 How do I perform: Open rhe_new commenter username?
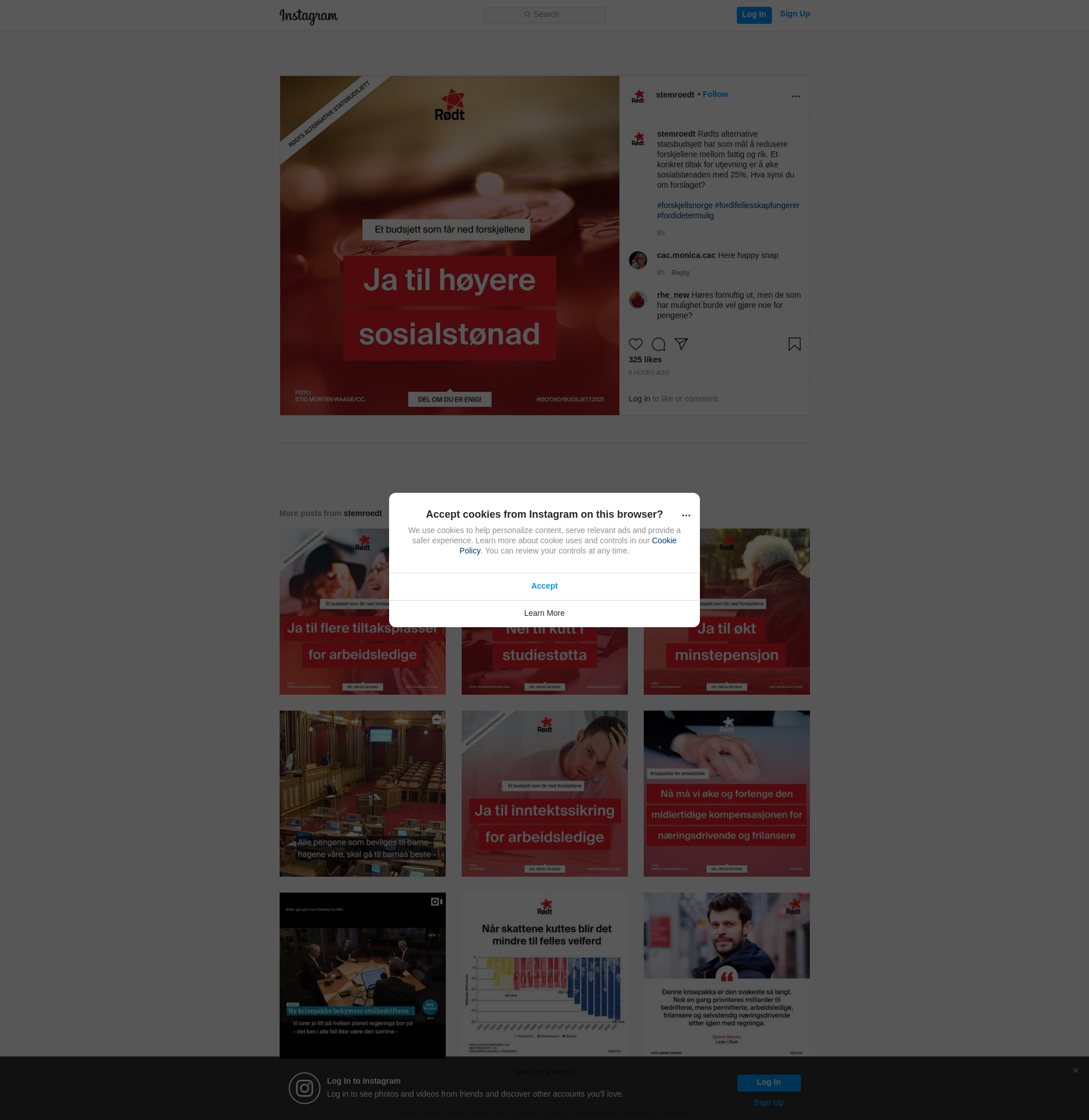(673, 295)
